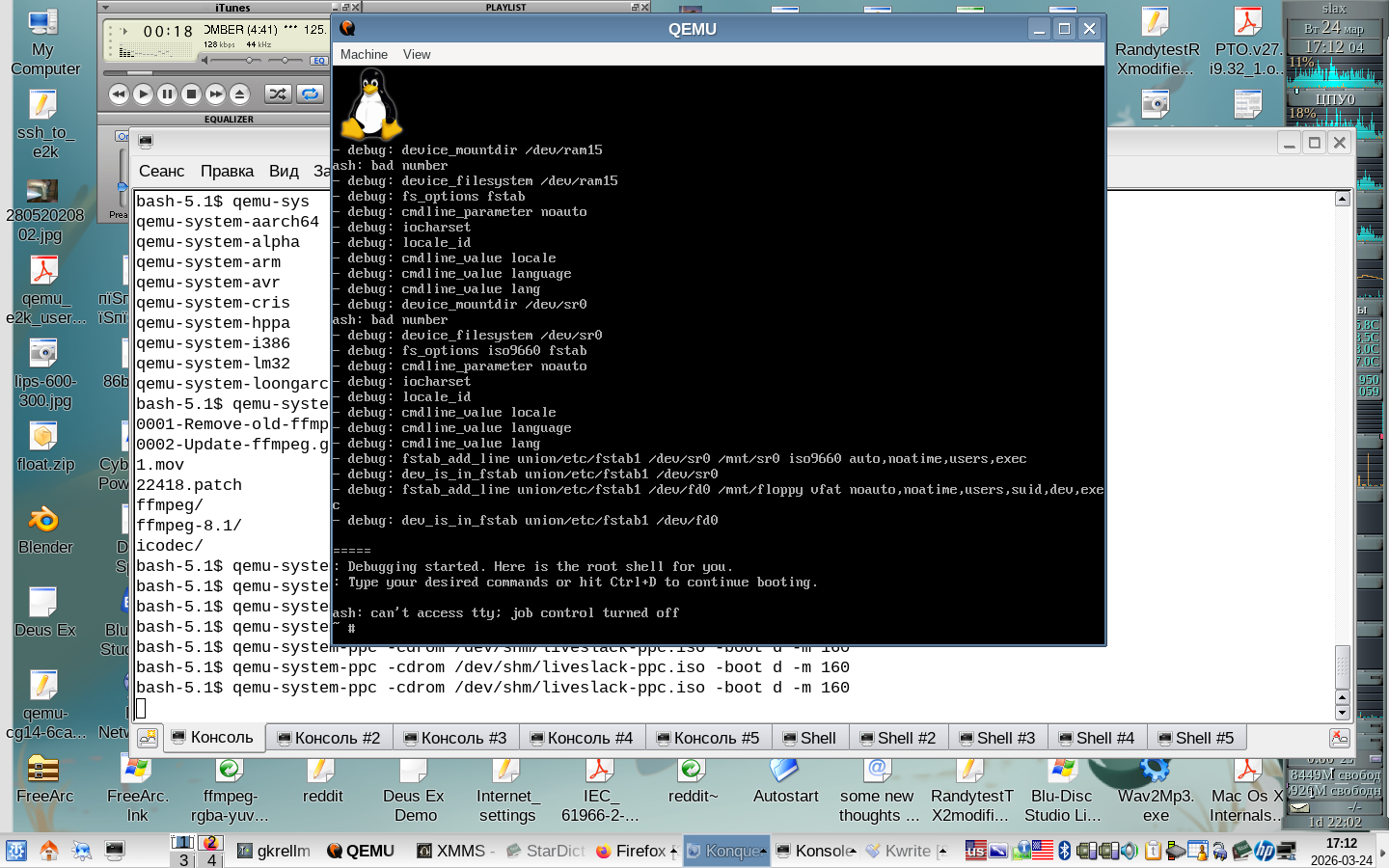Click the Klipper clipboard tray icon

point(1153,851)
